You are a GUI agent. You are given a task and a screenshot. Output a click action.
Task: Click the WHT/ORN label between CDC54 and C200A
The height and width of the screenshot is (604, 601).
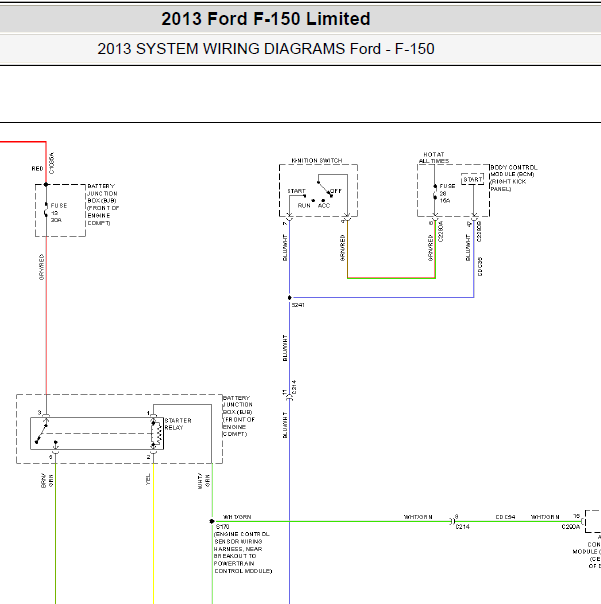[545, 517]
